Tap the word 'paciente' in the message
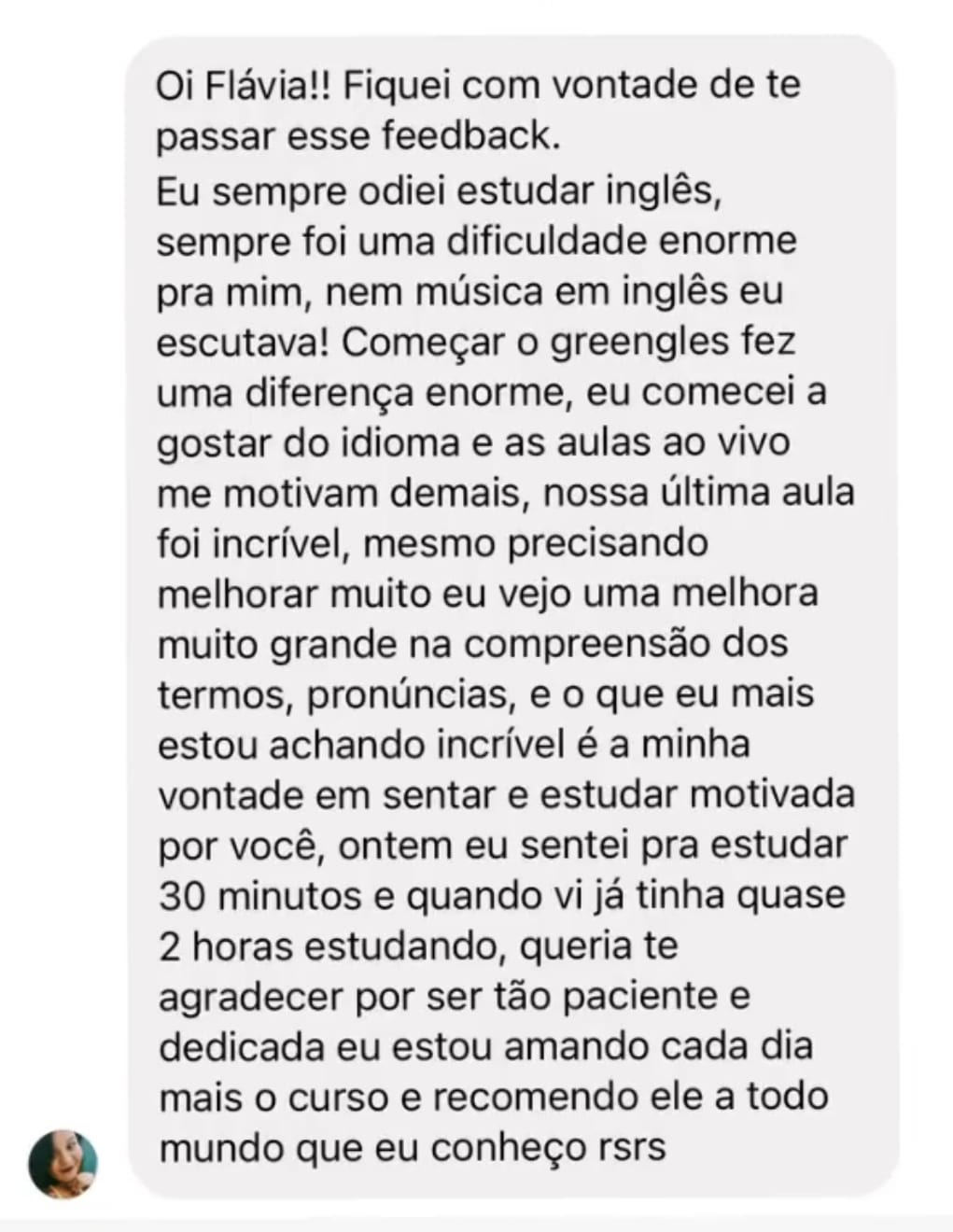The height and width of the screenshot is (1232, 953). 661,997
